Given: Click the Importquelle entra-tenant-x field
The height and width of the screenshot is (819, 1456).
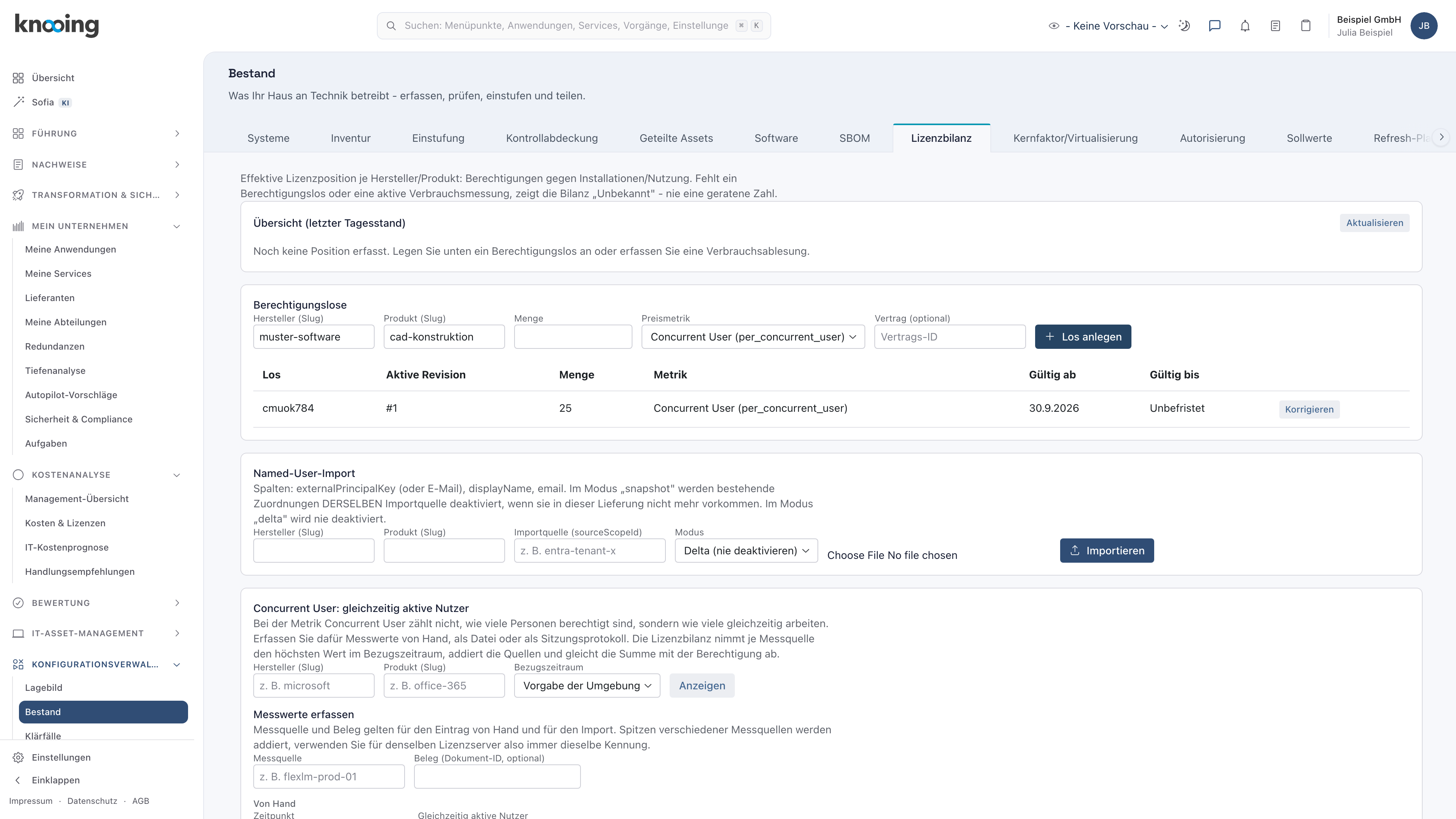Looking at the screenshot, I should tap(590, 551).
